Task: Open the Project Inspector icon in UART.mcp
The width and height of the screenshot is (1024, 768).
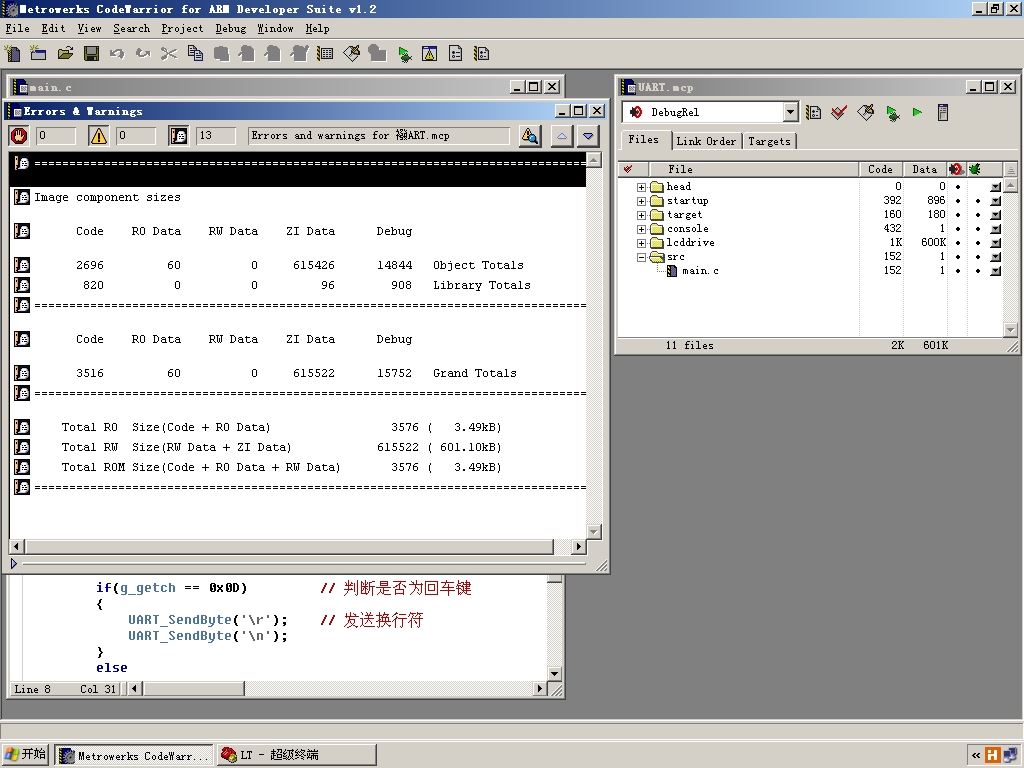Action: tap(943, 112)
